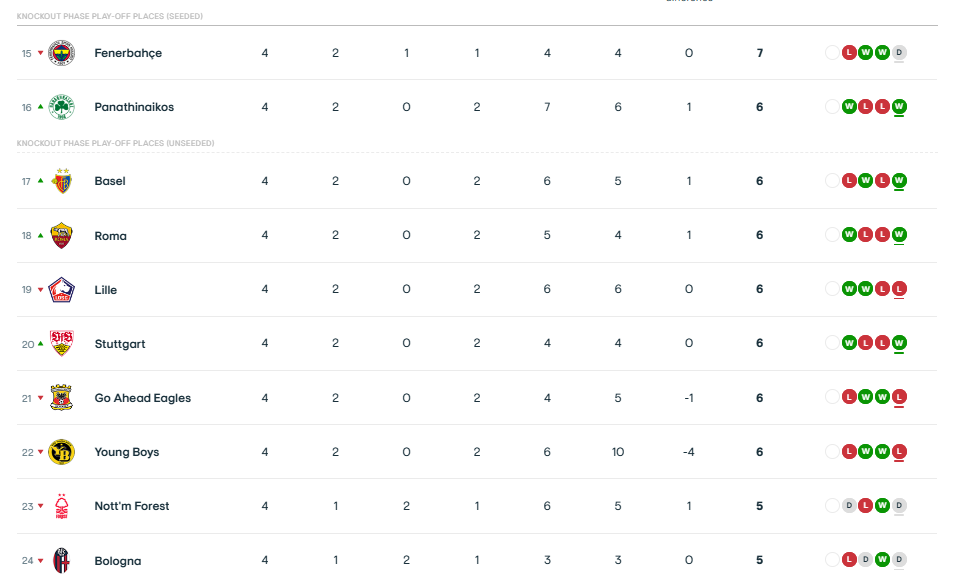
Task: Click the Fenerbahçe club crest
Action: pos(62,52)
